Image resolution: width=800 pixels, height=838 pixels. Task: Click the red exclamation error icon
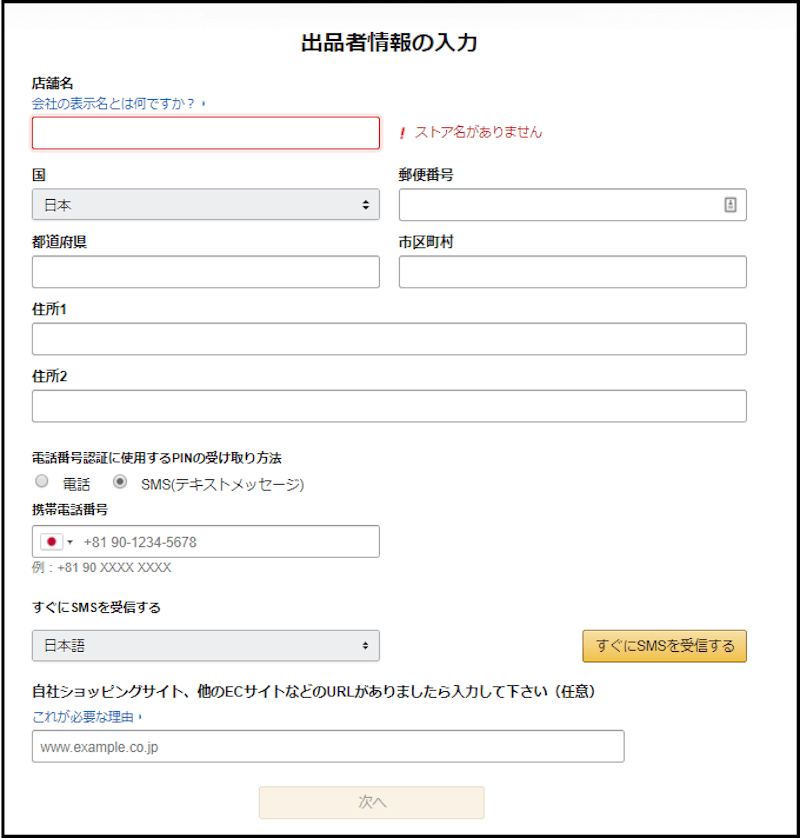[402, 133]
